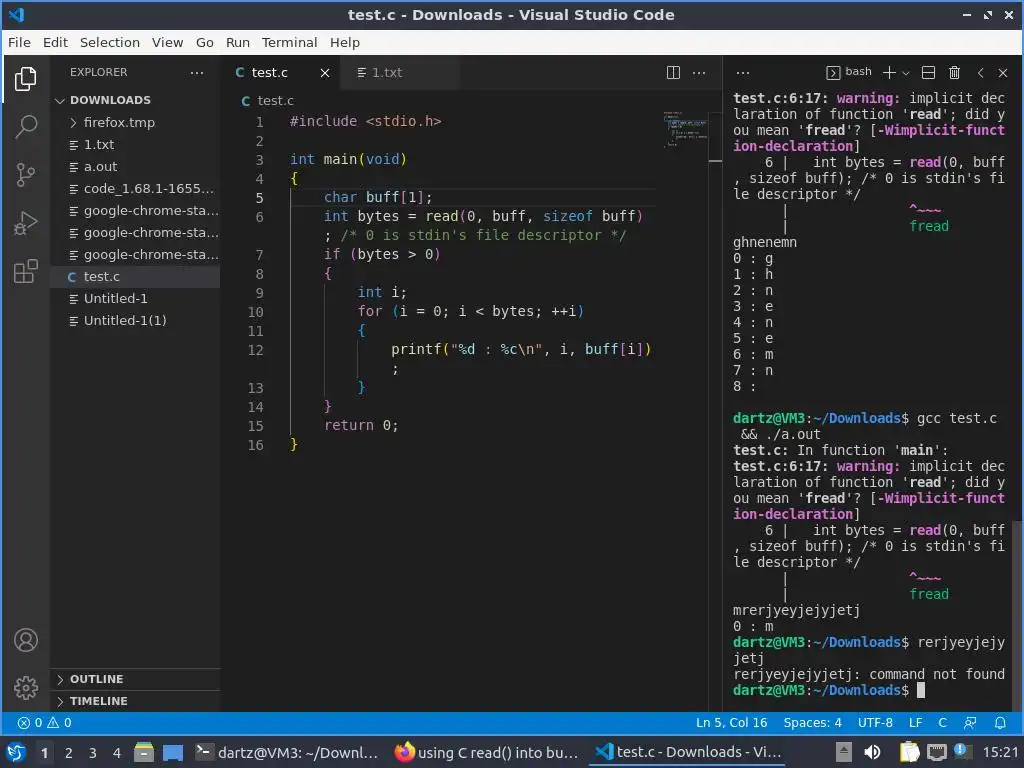Open editor more actions ellipsis
Screen dimensions: 1024x768
699,72
